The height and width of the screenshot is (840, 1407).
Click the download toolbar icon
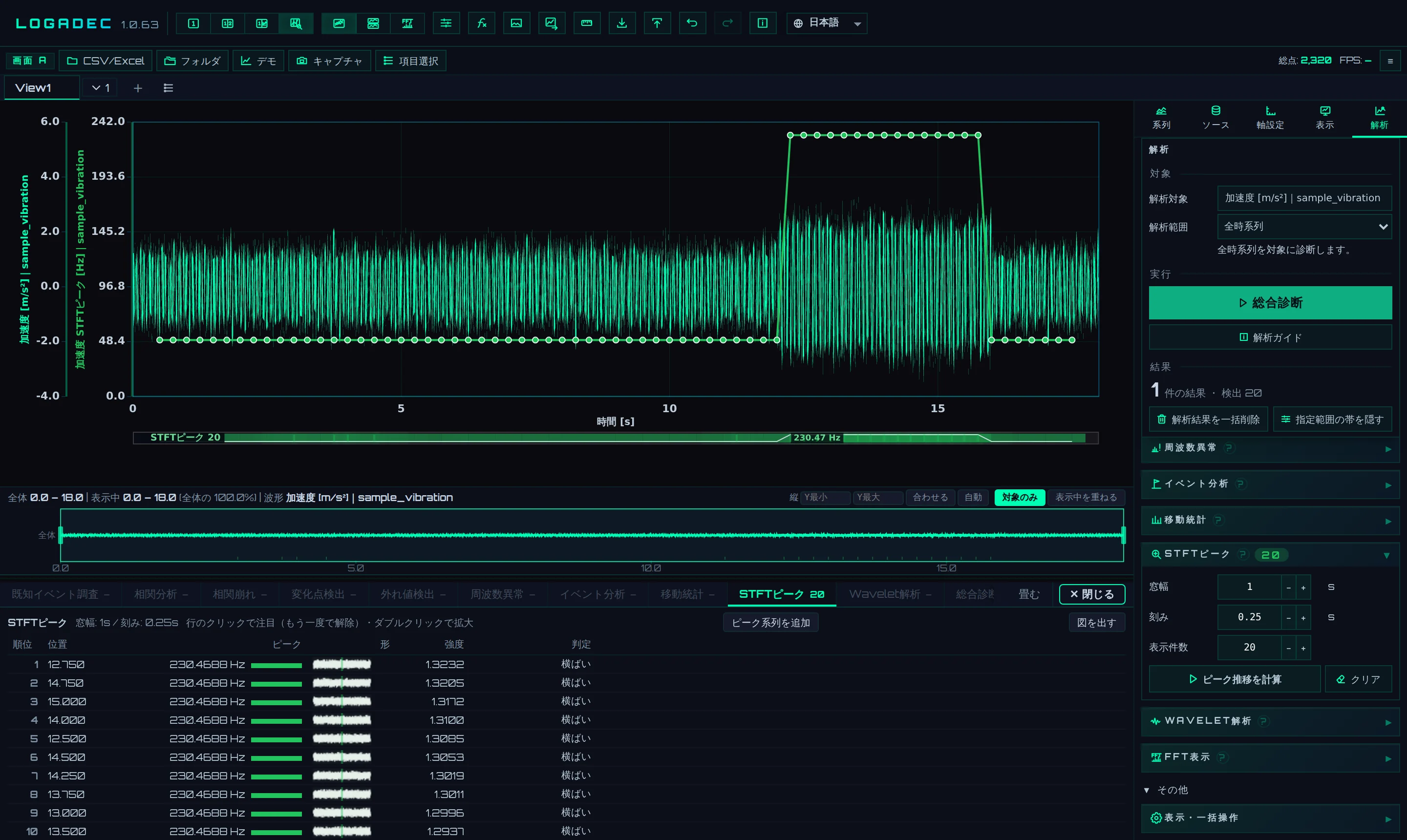coord(622,23)
